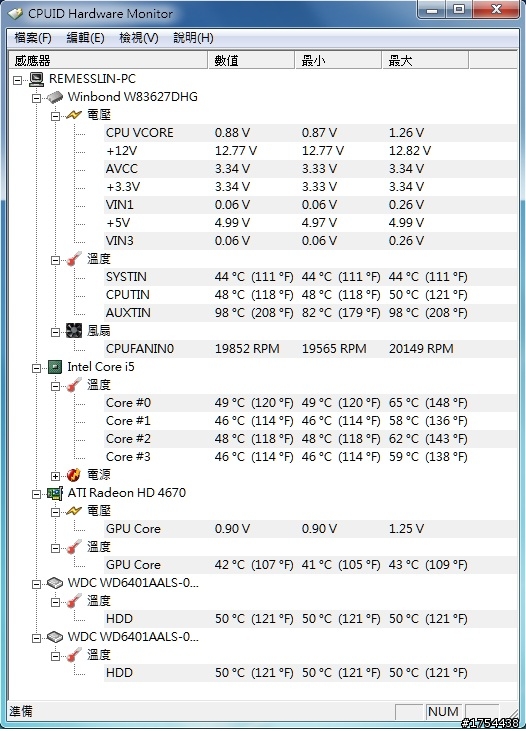Collapse temperature group under Intel Core i5
The image size is (526, 731).
[55, 386]
